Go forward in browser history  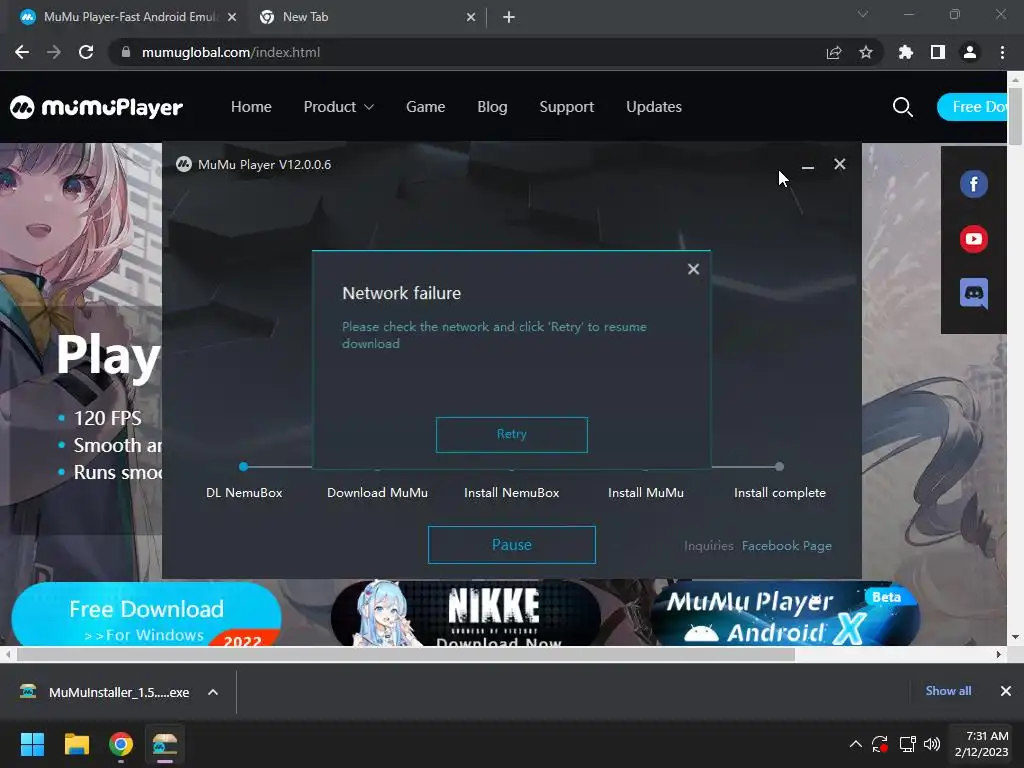[54, 52]
